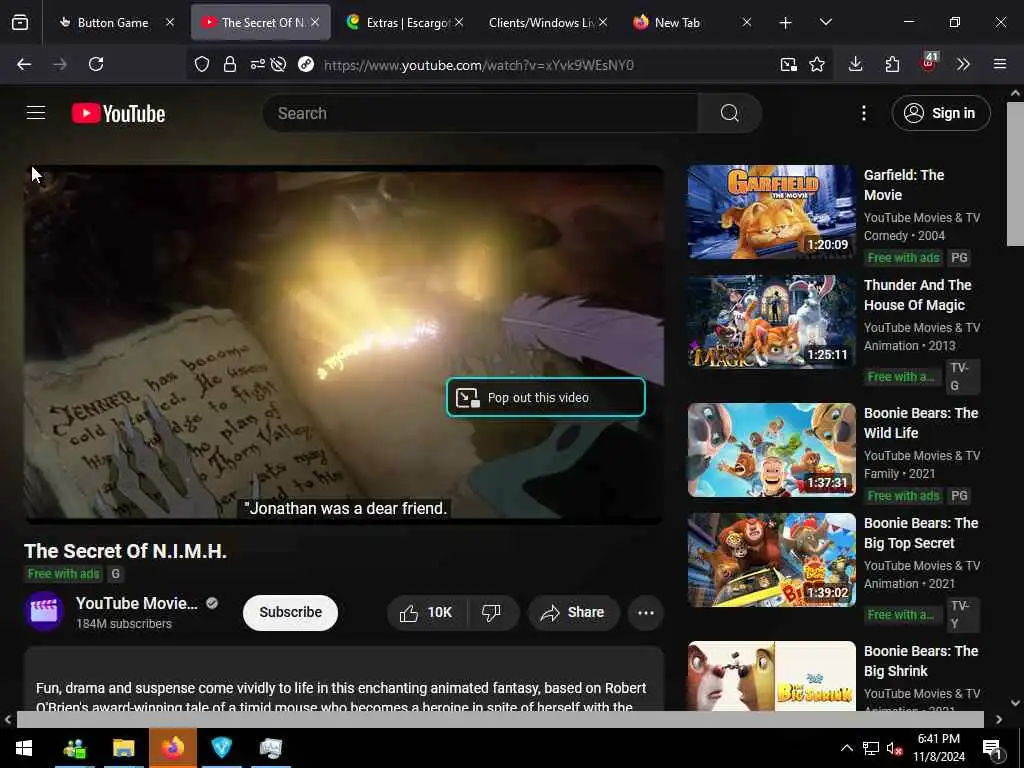1024x768 pixels.
Task: Open Firefox application hamburger menu
Action: [999, 64]
